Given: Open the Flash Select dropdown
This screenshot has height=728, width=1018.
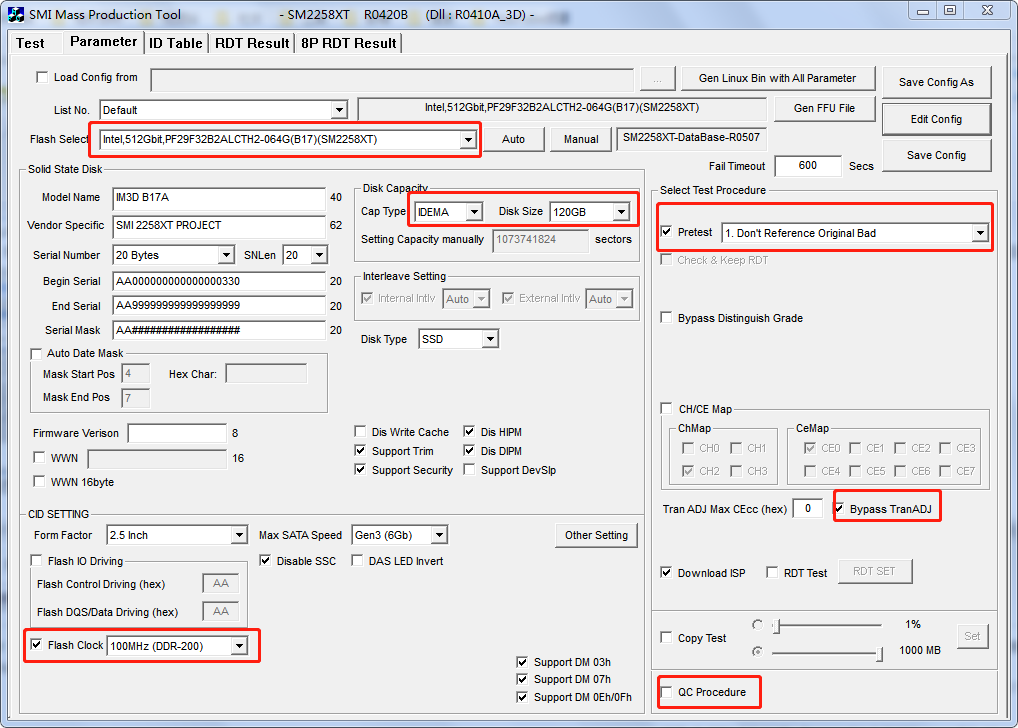Looking at the screenshot, I should click(x=467, y=140).
